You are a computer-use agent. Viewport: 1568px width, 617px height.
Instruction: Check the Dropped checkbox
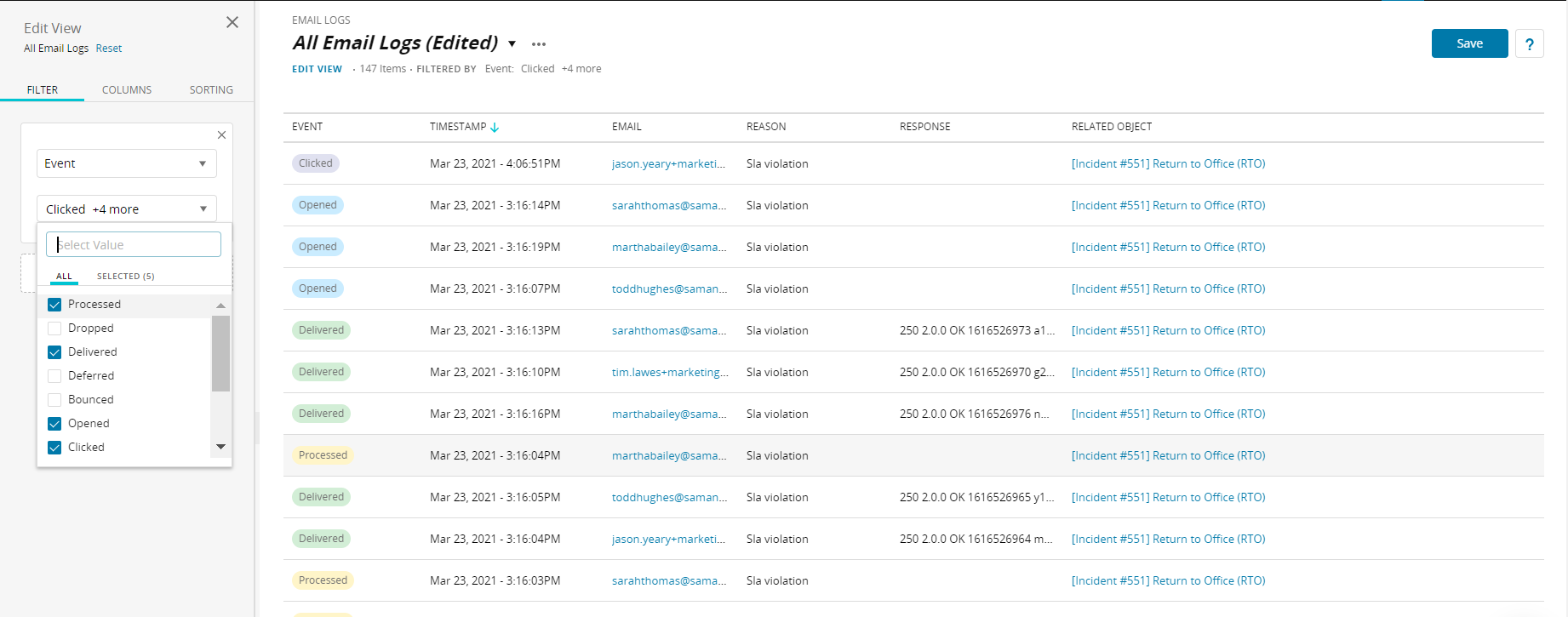tap(54, 328)
